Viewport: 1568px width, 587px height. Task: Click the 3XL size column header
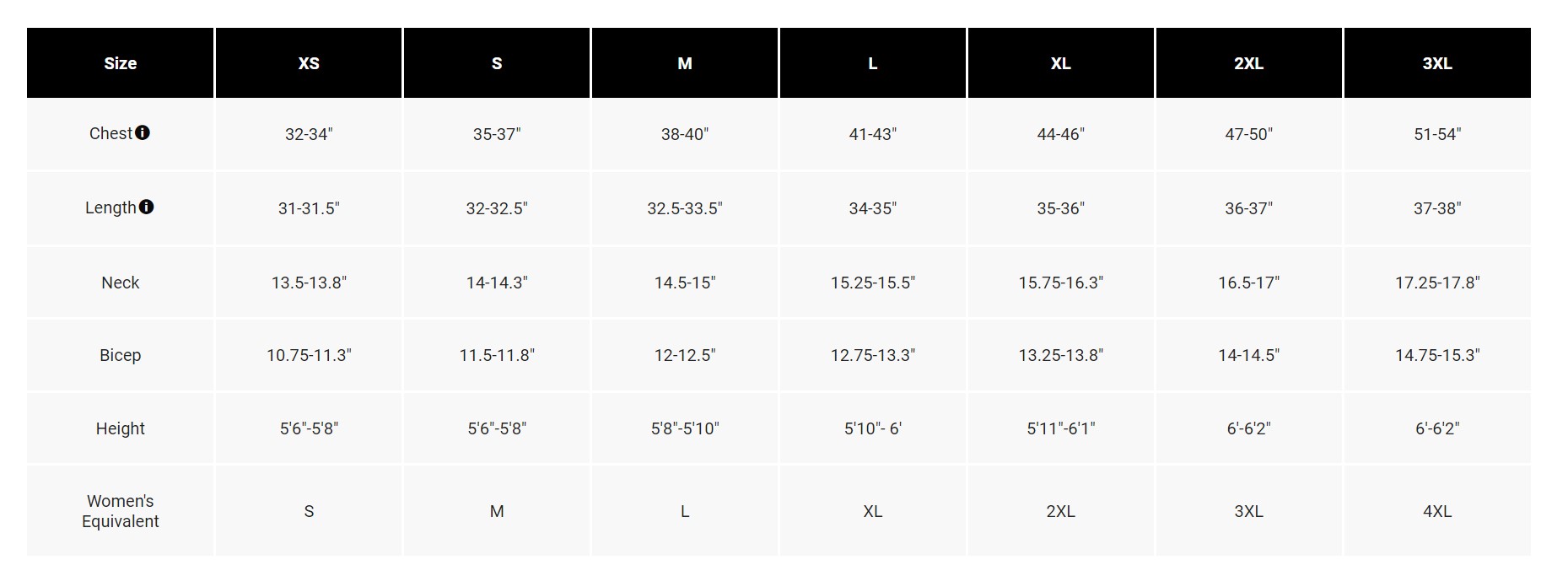click(x=1437, y=63)
